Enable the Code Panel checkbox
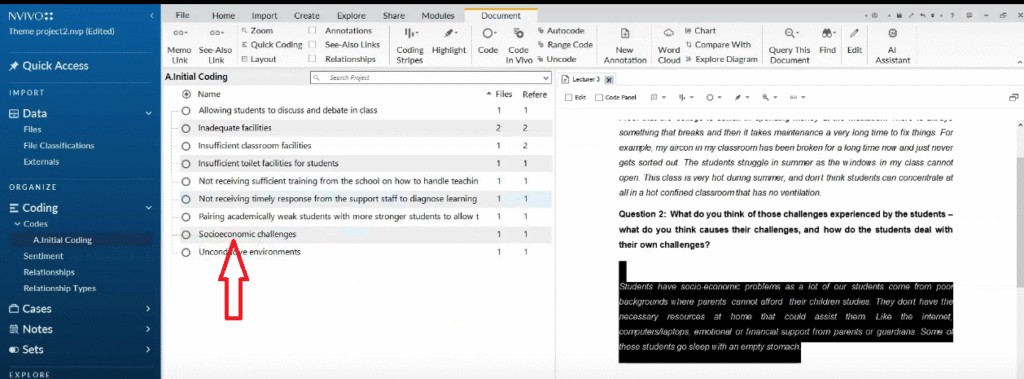 coord(599,97)
